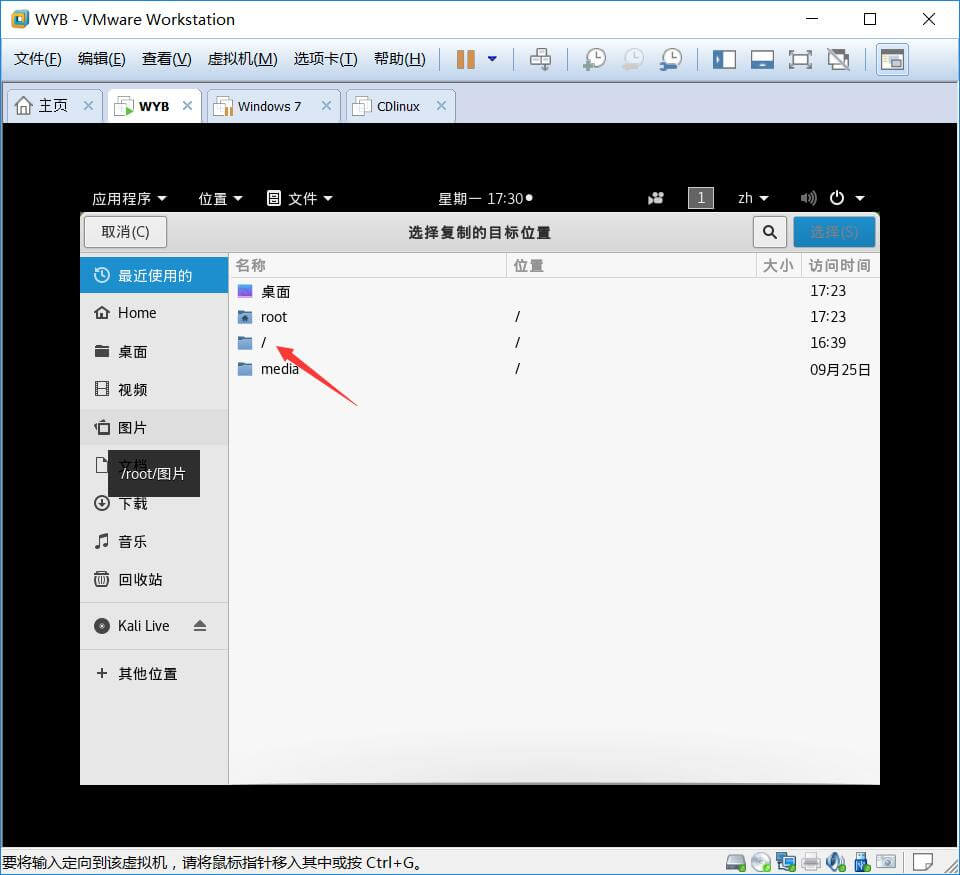Image resolution: width=960 pixels, height=875 pixels.
Task: Eject the Kali Live volume
Action: coord(200,626)
